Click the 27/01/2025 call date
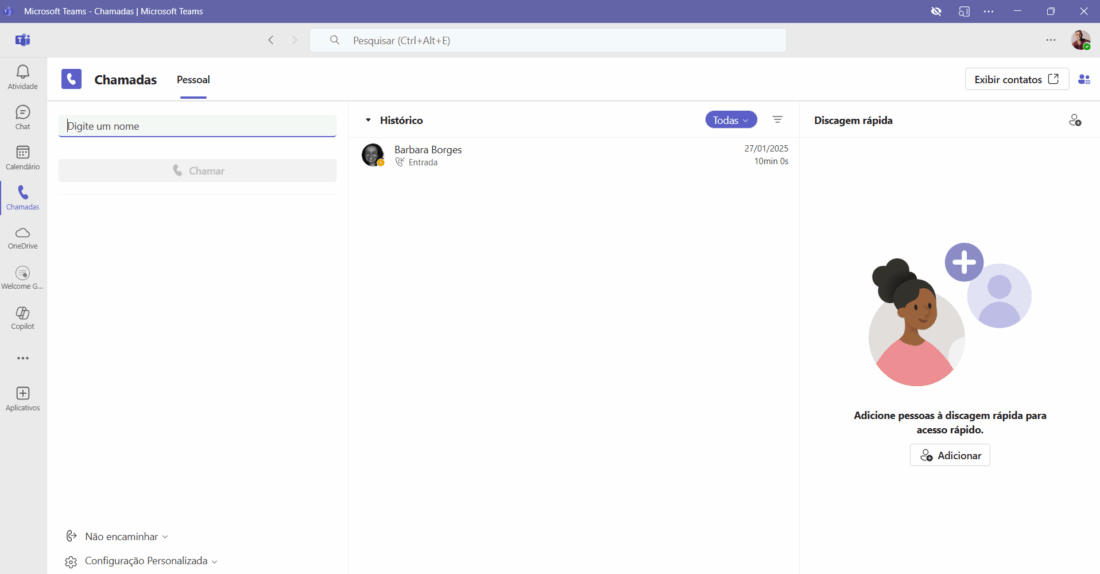Image resolution: width=1100 pixels, height=574 pixels. [766, 149]
